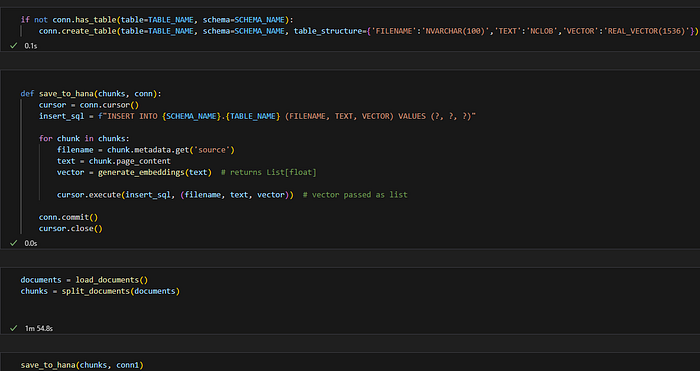Select the 0.1s execution time label
The image size is (700, 371).
(x=31, y=46)
